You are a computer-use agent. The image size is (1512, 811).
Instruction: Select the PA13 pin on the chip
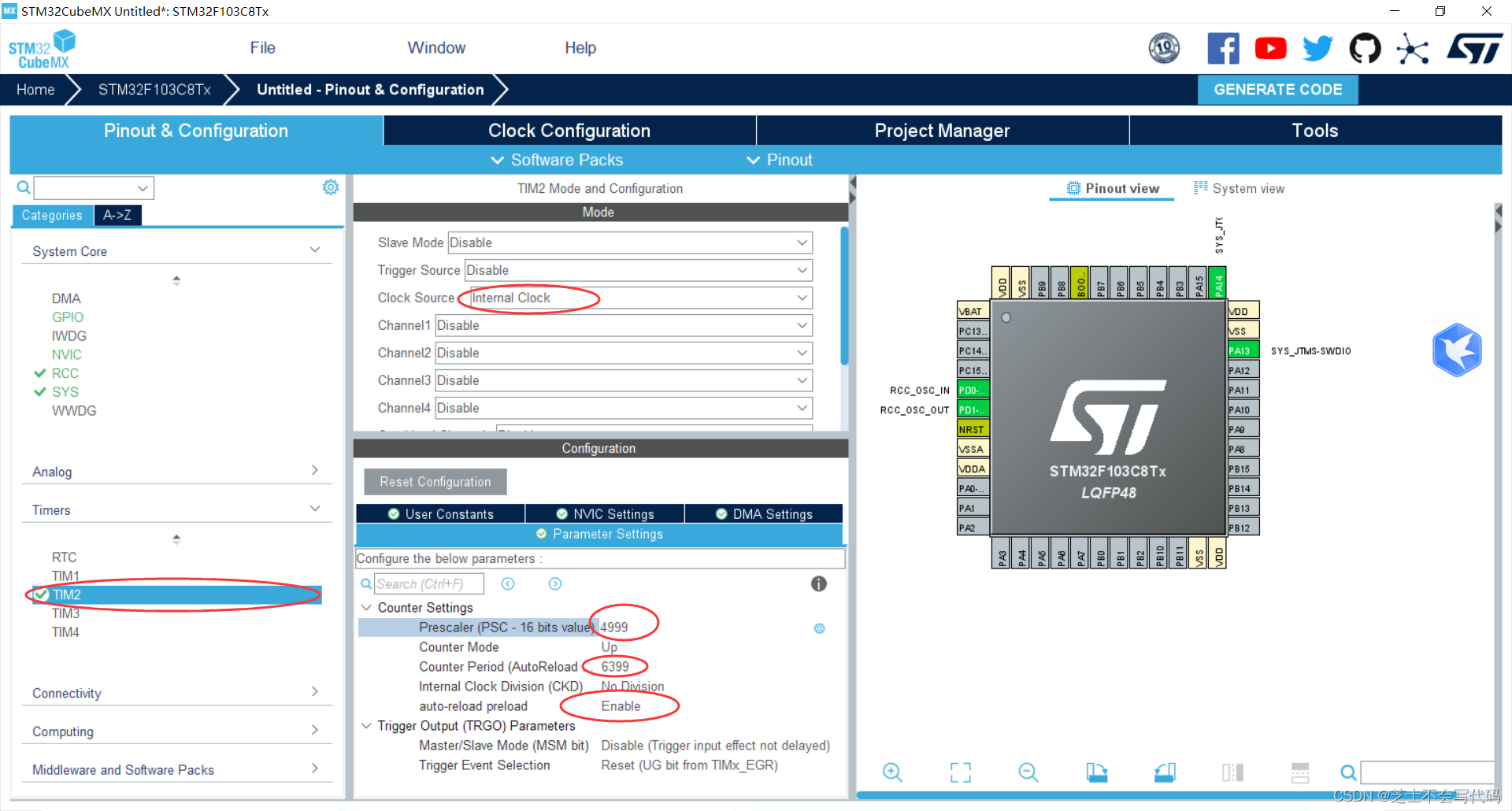1243,350
